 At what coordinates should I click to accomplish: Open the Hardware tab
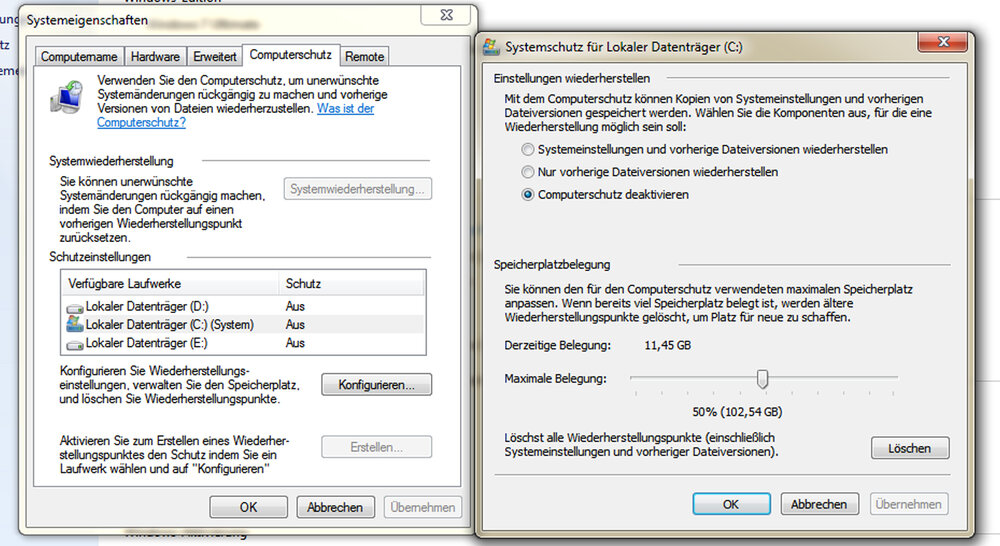pyautogui.click(x=155, y=56)
